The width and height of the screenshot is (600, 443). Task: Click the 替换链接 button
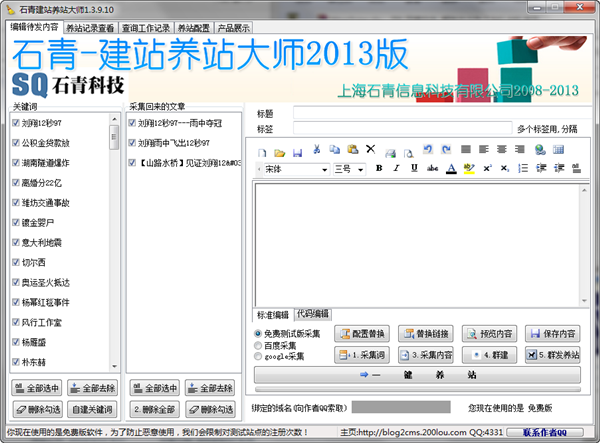426,334
